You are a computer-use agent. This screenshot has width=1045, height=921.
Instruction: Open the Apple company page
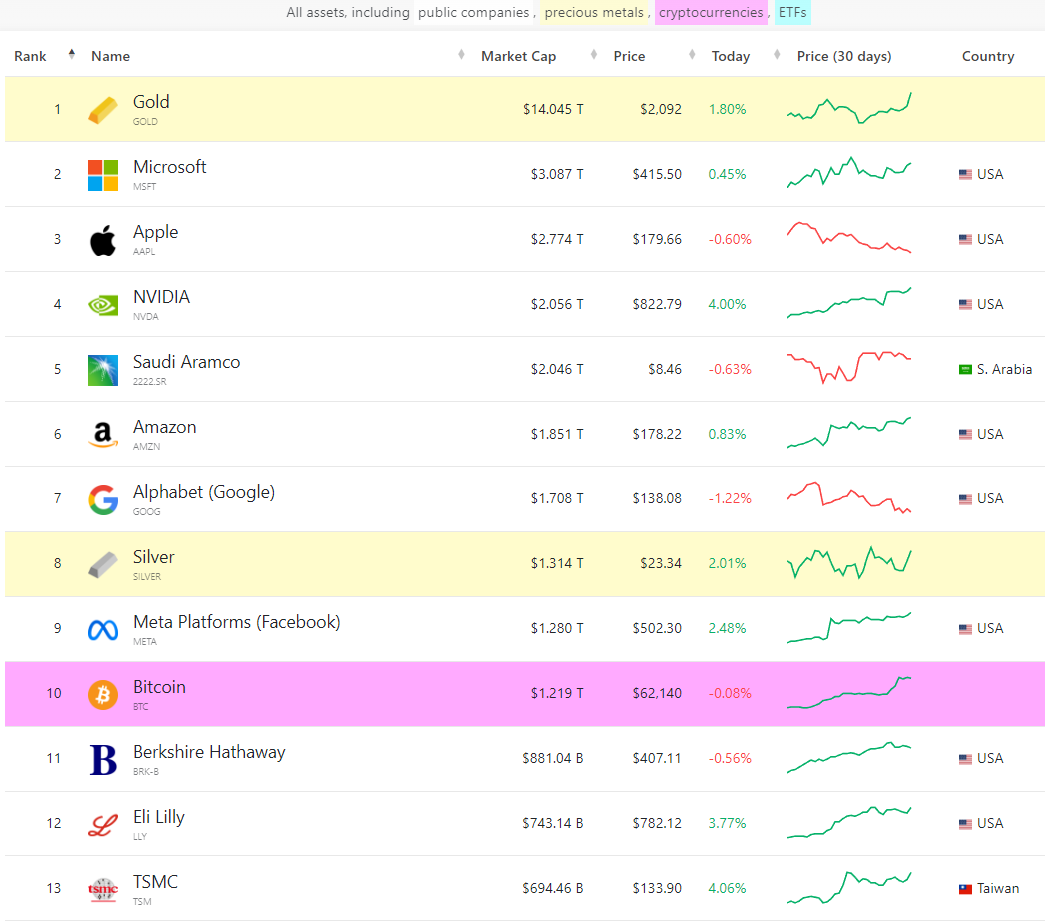click(155, 232)
